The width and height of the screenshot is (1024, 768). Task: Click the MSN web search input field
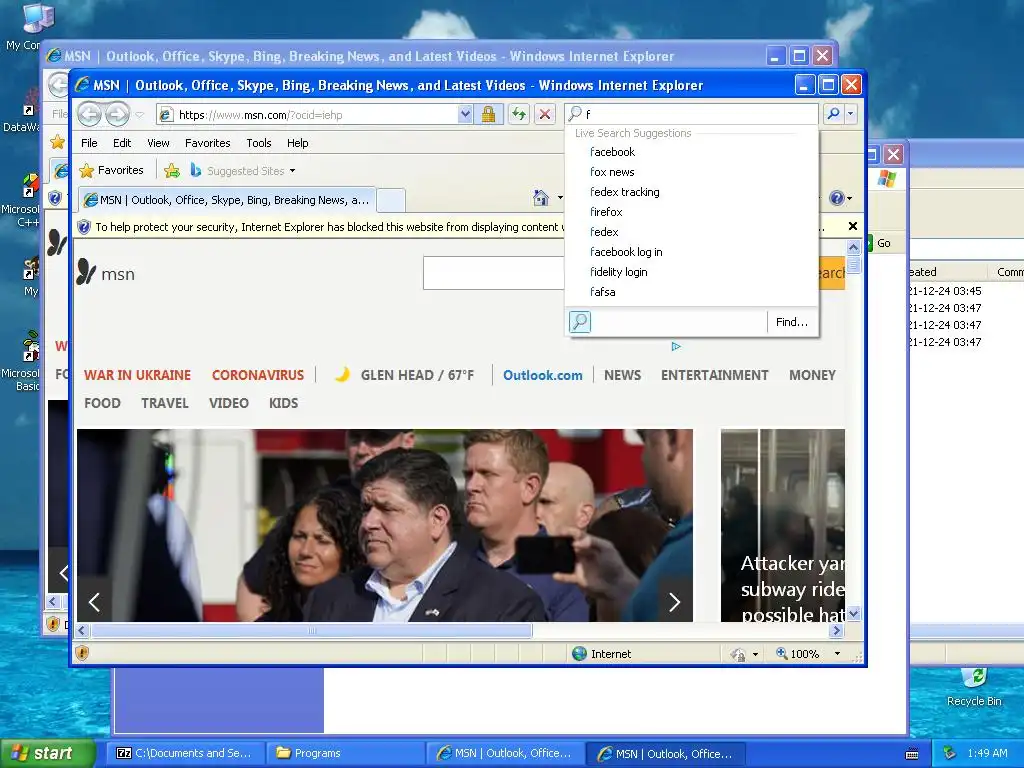tap(493, 273)
